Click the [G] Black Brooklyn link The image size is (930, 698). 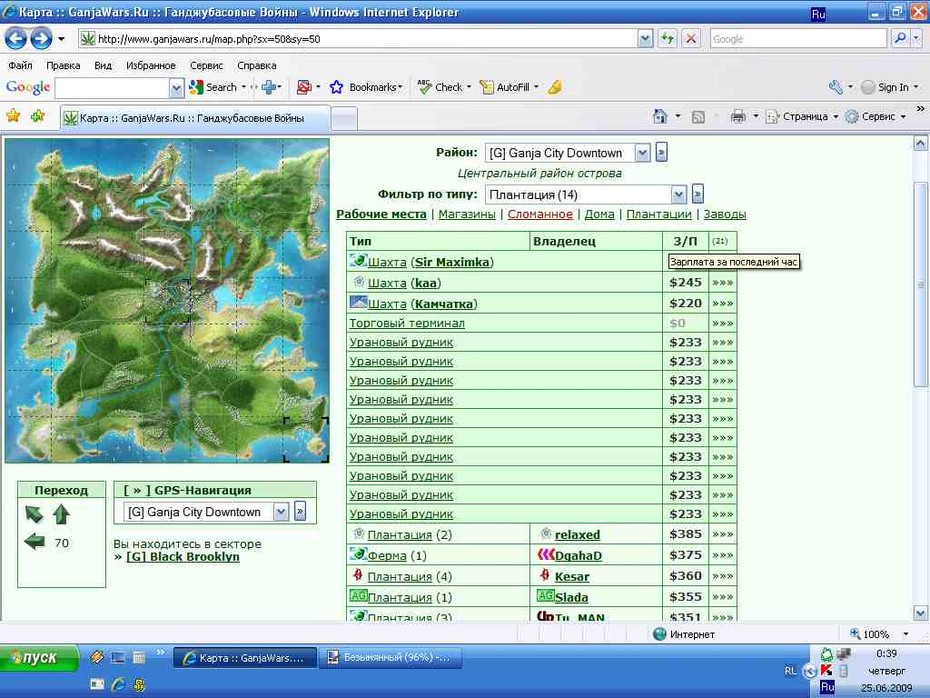tap(183, 556)
